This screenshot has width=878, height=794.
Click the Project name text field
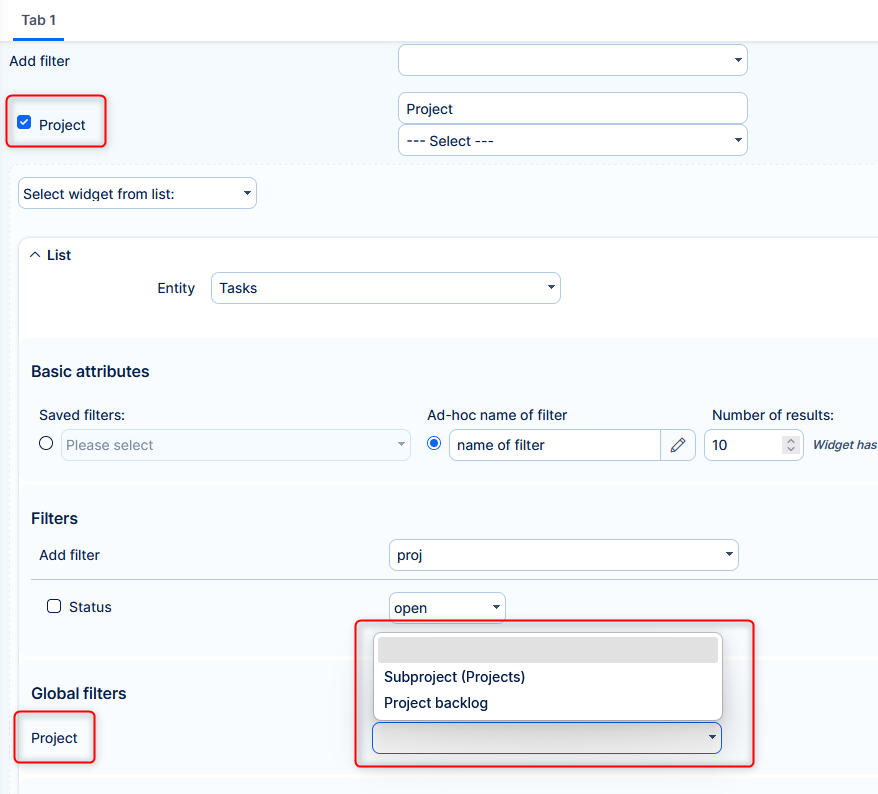pos(572,109)
